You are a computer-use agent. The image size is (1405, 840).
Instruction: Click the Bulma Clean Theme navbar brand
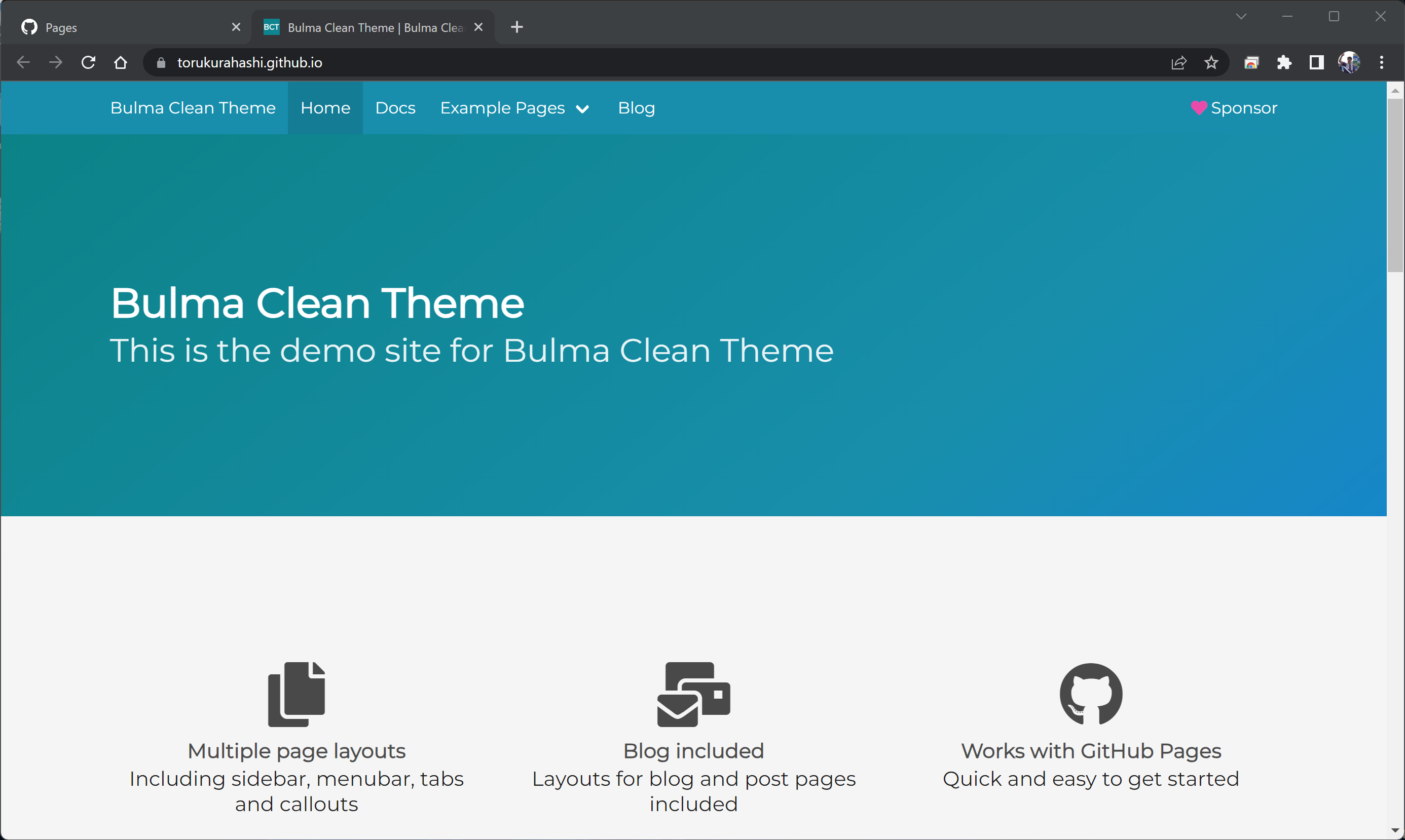pos(193,107)
